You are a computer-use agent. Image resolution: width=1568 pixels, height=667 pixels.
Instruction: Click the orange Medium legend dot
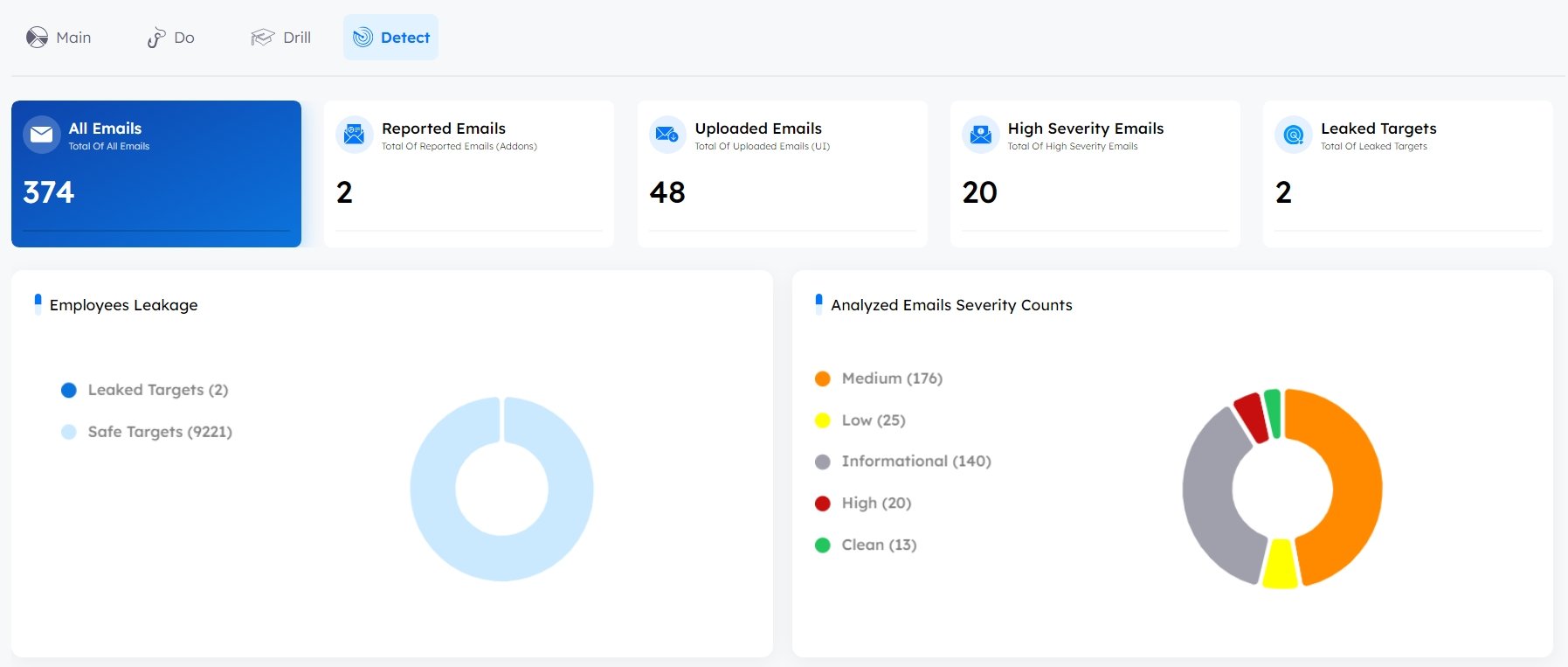pos(822,379)
